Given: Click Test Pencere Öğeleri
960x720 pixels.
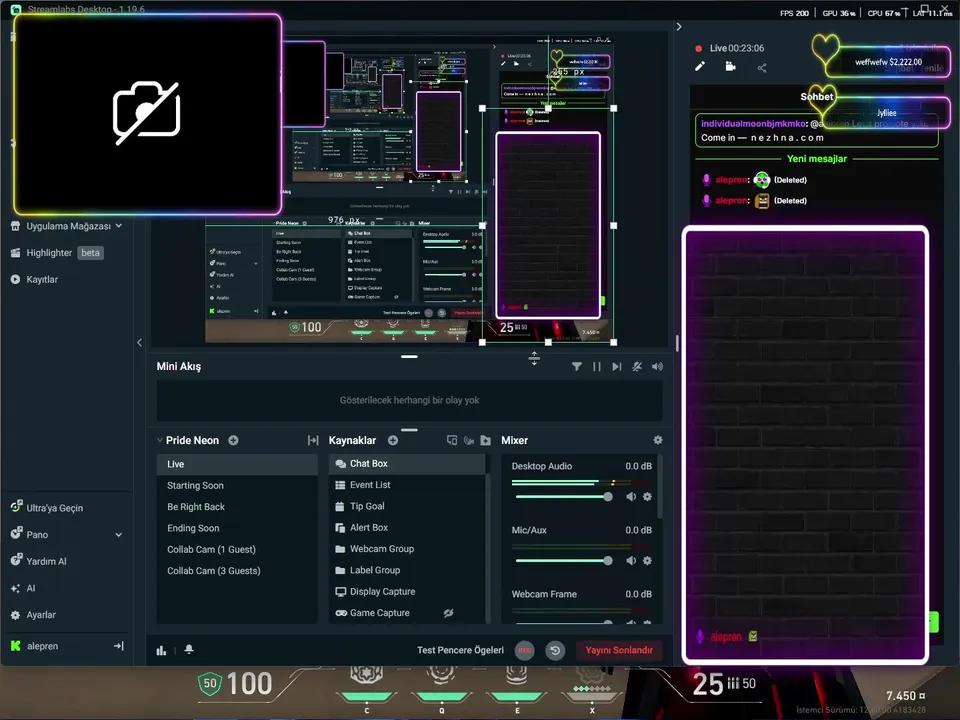Looking at the screenshot, I should pyautogui.click(x=460, y=650).
